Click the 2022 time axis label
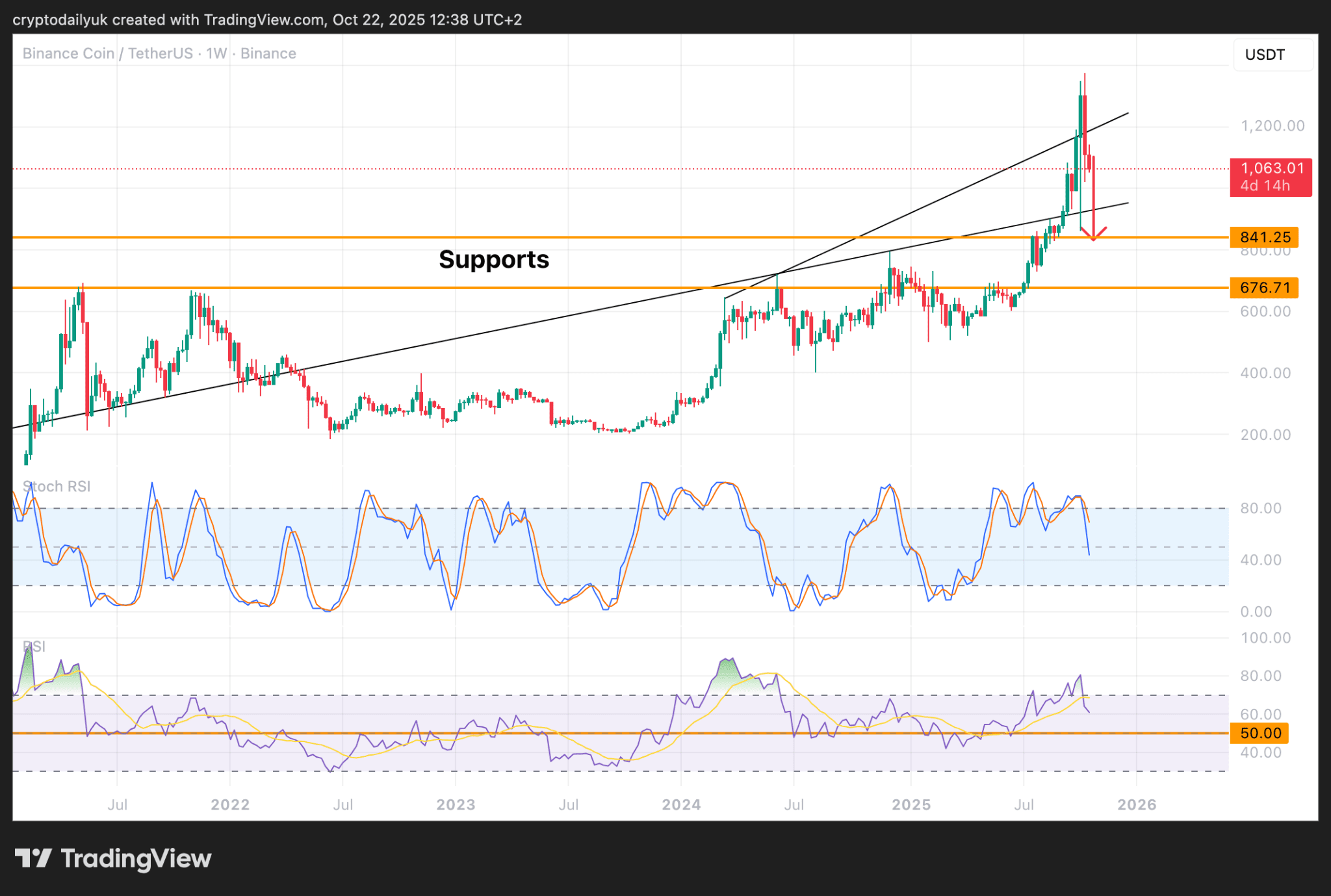Viewport: 1331px width, 896px height. point(230,804)
